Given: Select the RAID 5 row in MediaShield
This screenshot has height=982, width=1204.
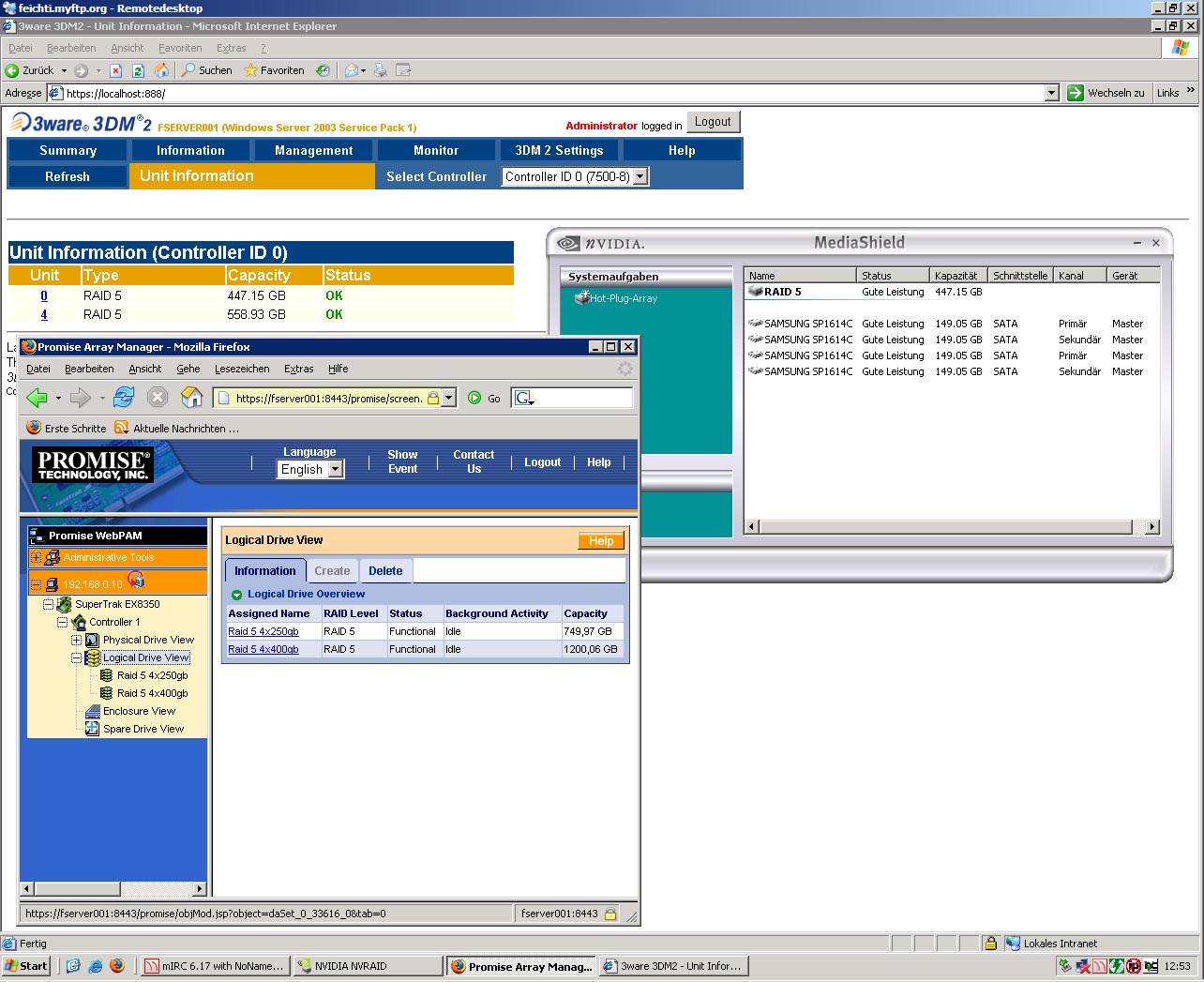Looking at the screenshot, I should click(x=954, y=292).
